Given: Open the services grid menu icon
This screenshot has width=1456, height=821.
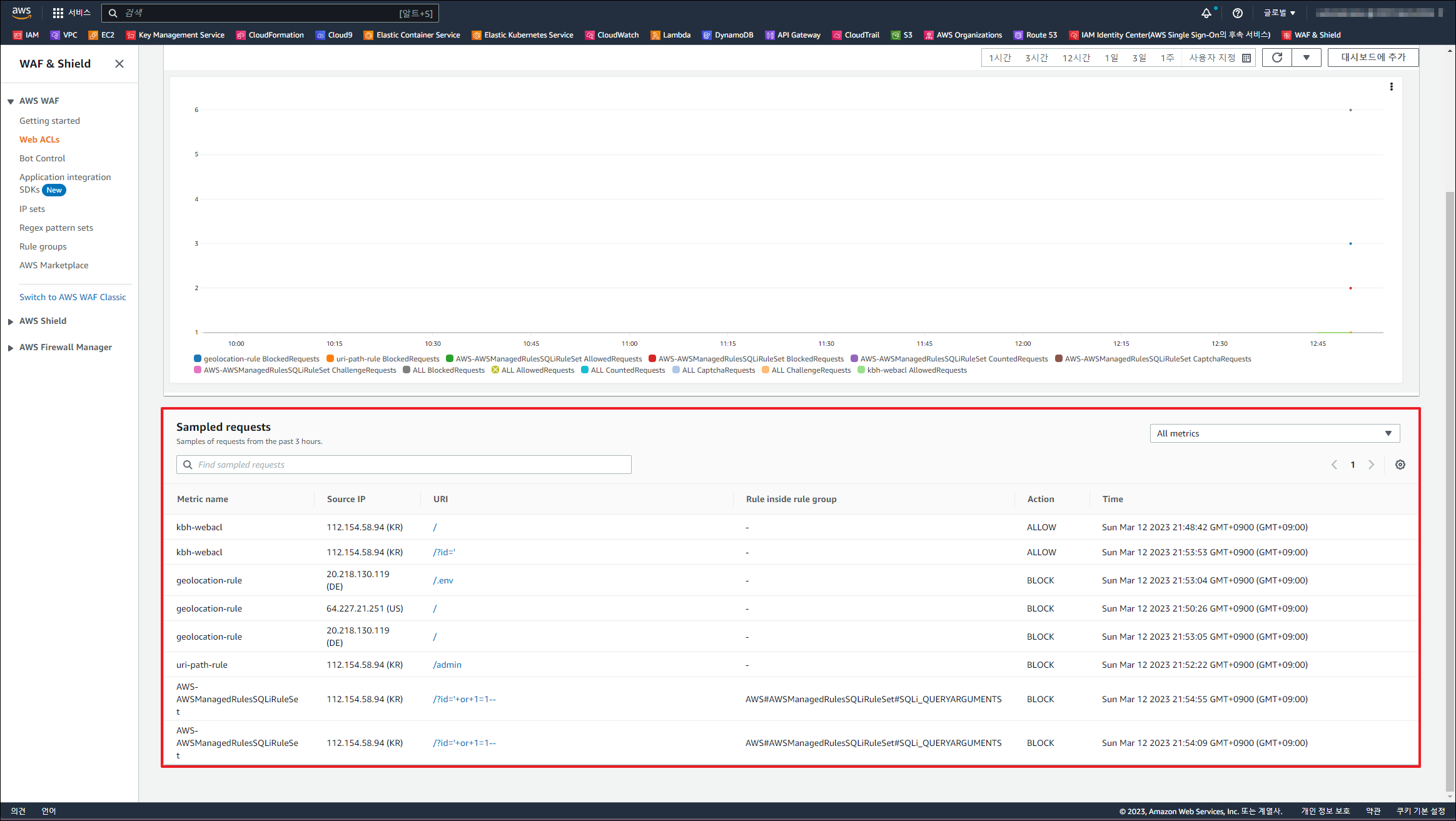Looking at the screenshot, I should click(x=58, y=13).
